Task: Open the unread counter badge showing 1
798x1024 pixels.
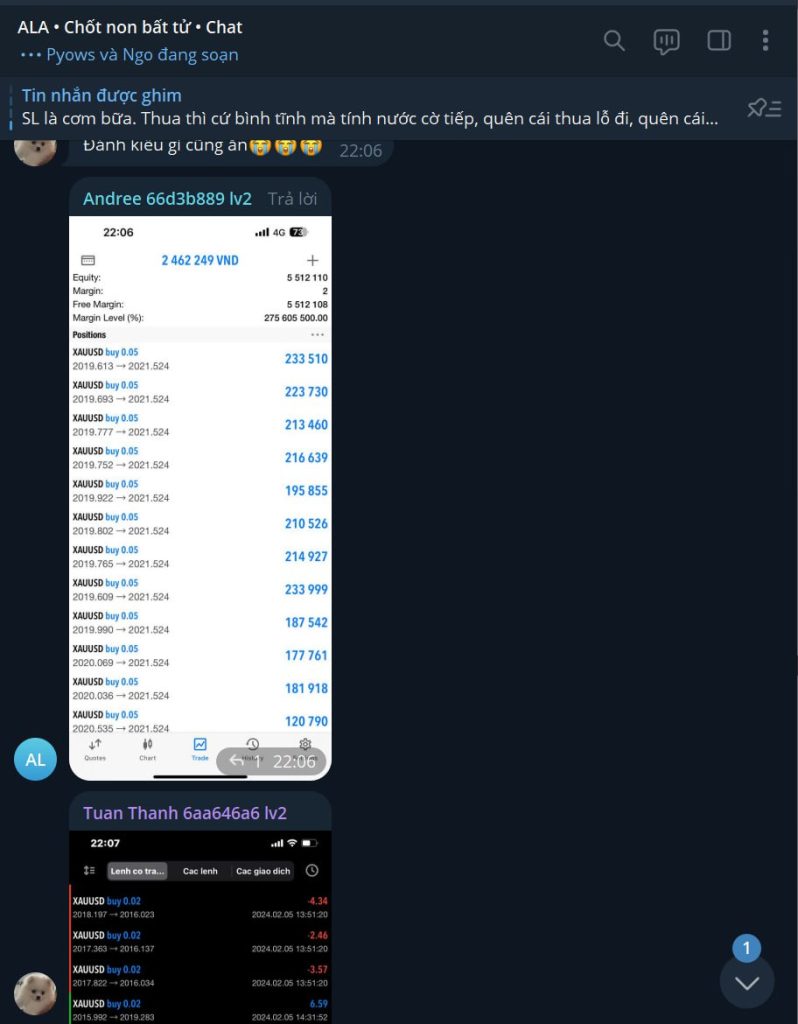Action: (746, 948)
